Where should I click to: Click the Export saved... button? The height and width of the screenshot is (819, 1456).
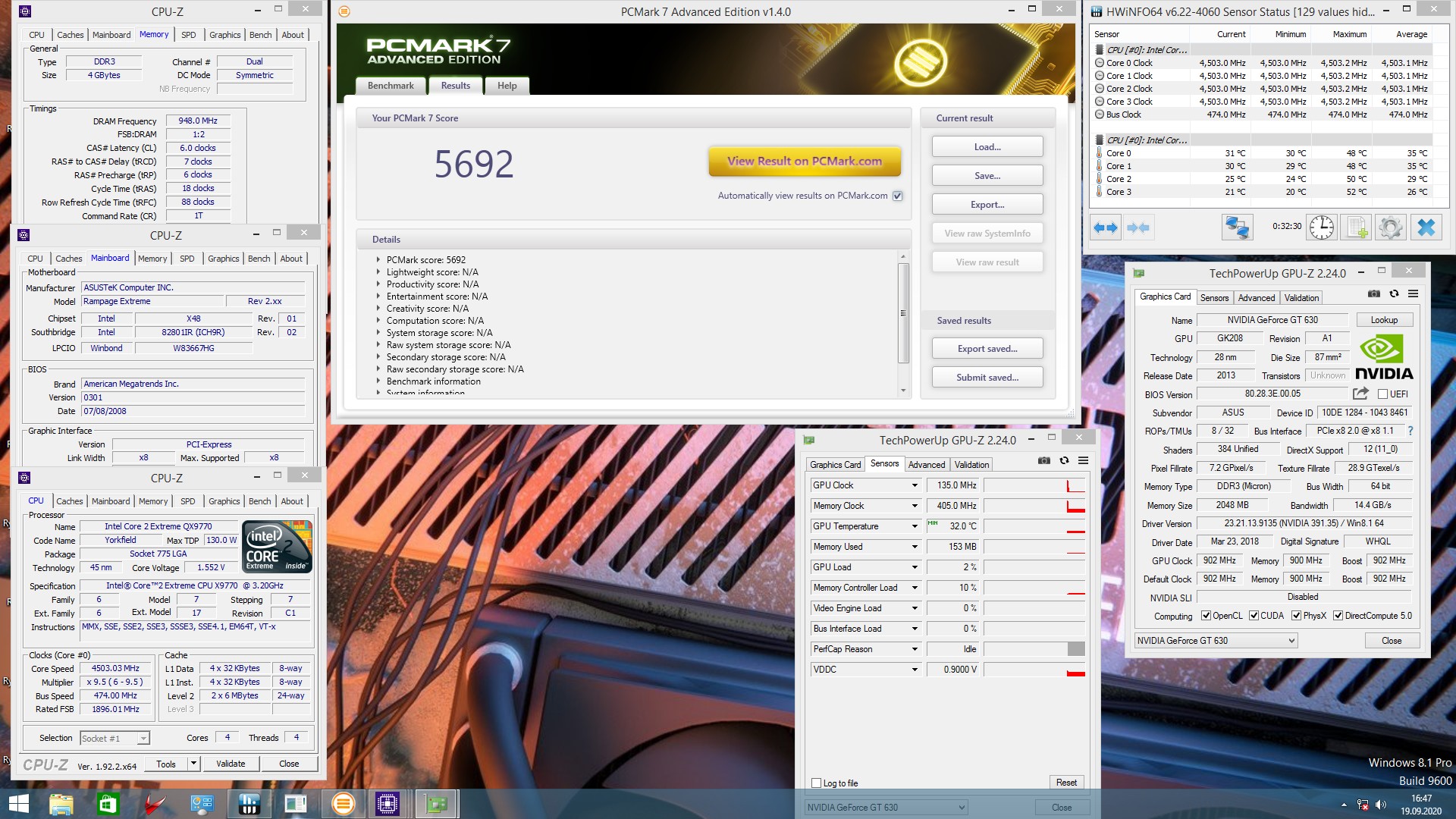pos(987,349)
